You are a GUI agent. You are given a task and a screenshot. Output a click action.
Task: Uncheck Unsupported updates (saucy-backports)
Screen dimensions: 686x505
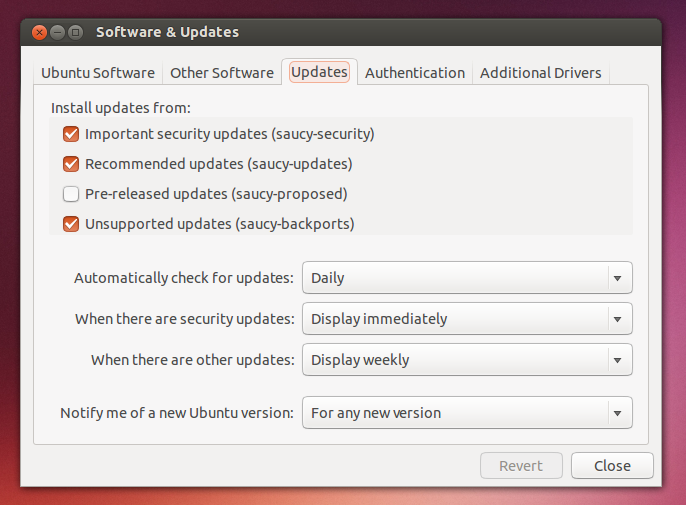71,224
